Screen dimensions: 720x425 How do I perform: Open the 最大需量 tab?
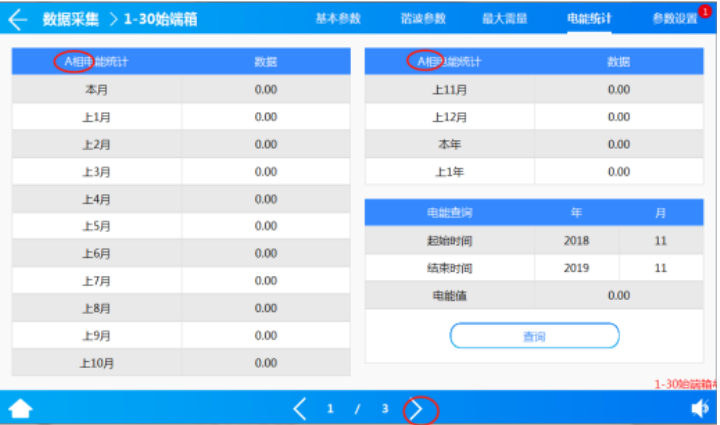pos(505,19)
